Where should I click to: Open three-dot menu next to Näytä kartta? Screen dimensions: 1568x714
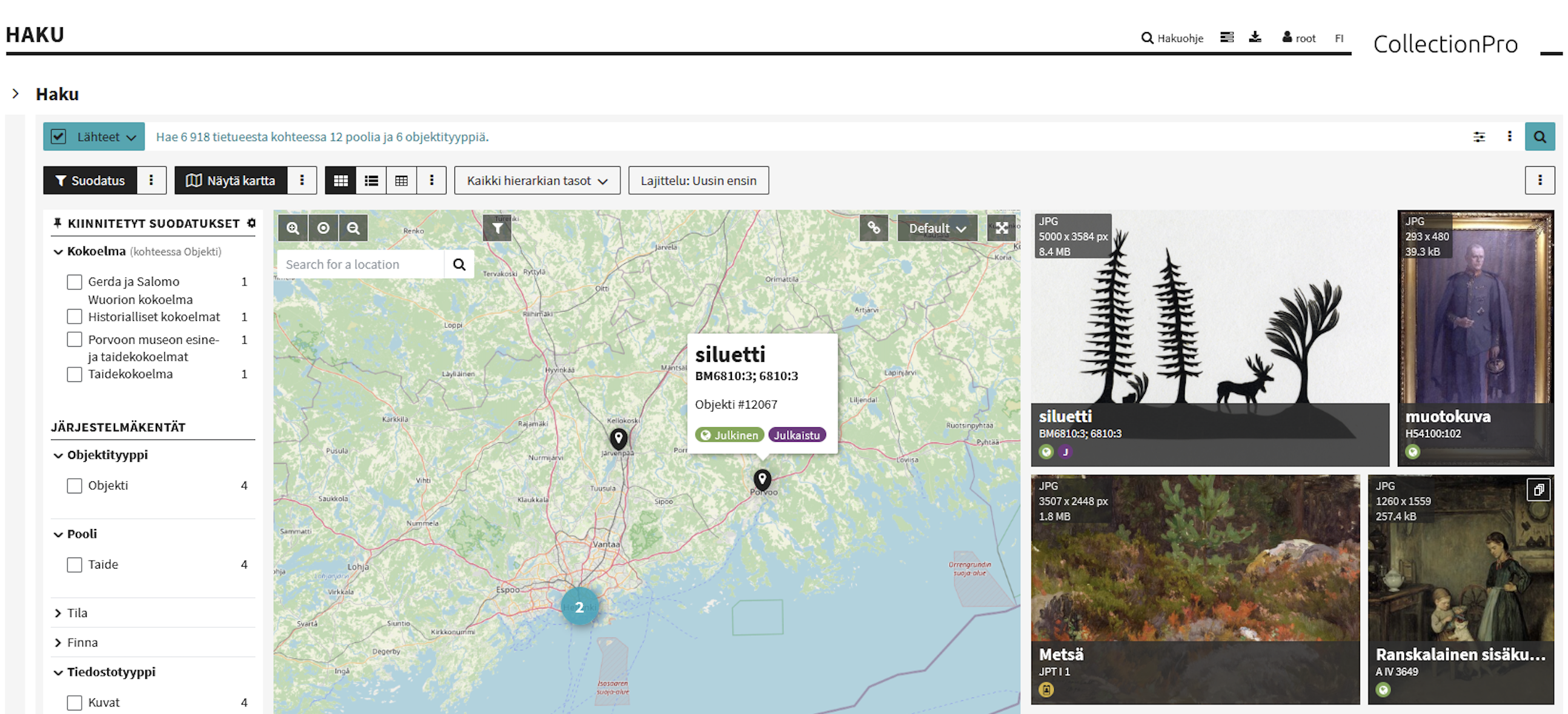(x=302, y=180)
